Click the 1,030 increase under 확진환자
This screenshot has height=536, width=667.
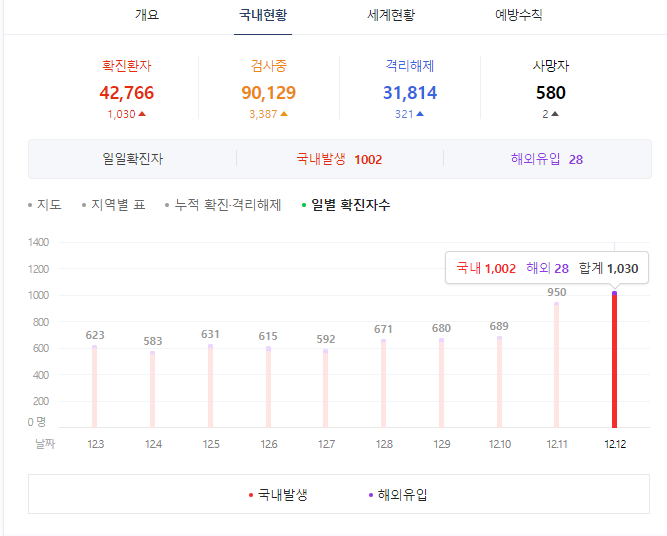point(126,114)
